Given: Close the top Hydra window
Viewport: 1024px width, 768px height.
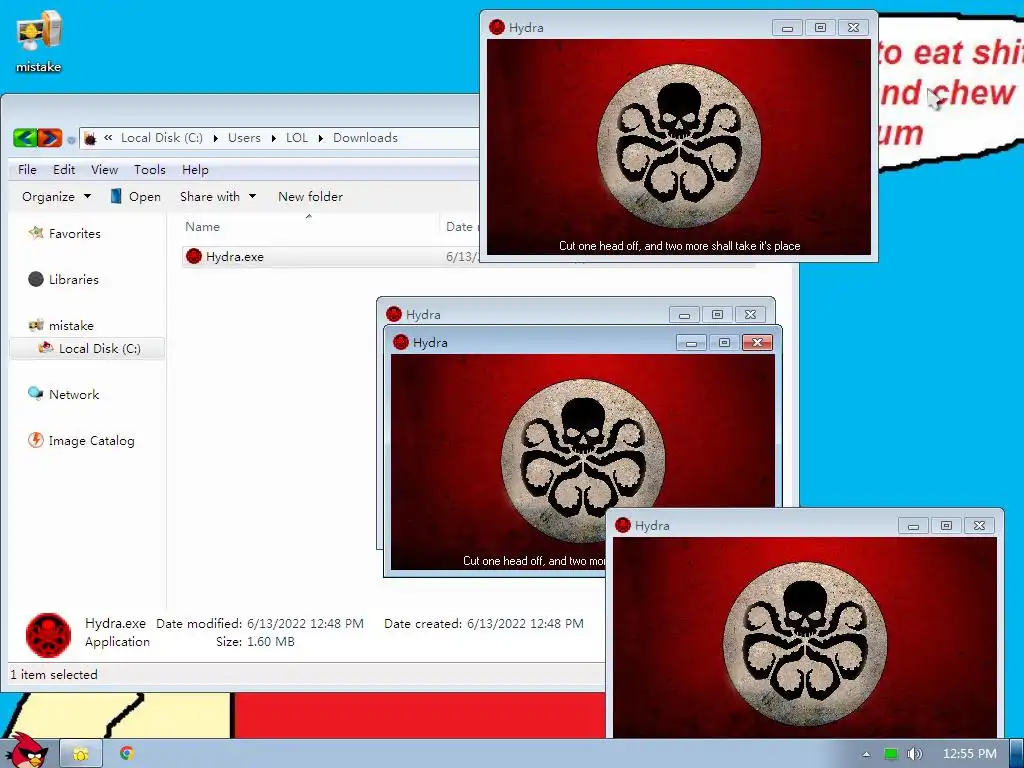Looking at the screenshot, I should pos(854,27).
